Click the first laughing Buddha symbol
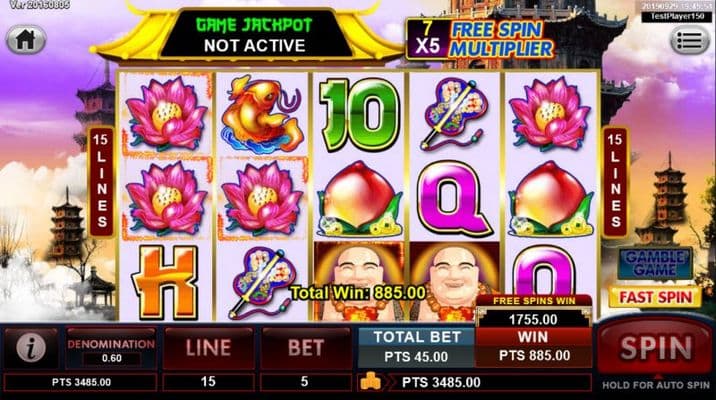 [x=359, y=281]
